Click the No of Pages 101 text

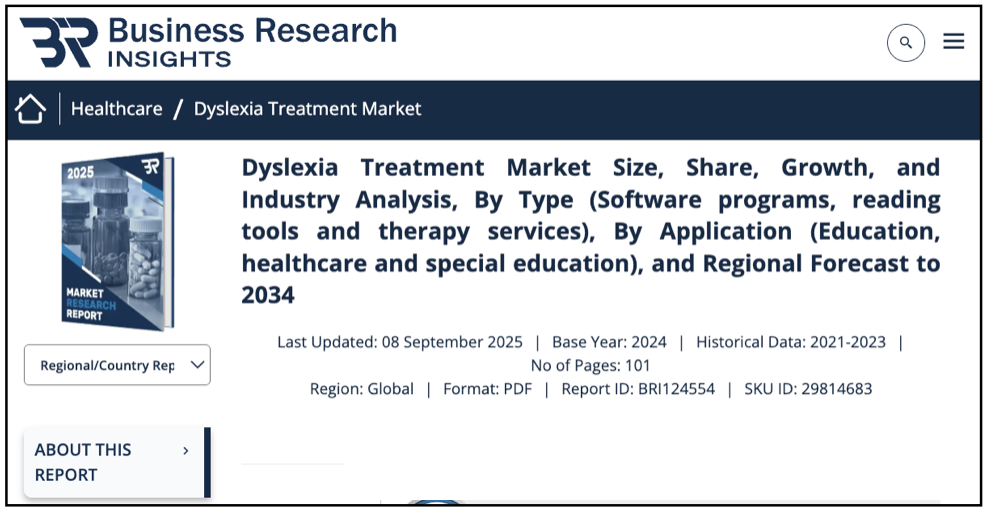click(590, 365)
